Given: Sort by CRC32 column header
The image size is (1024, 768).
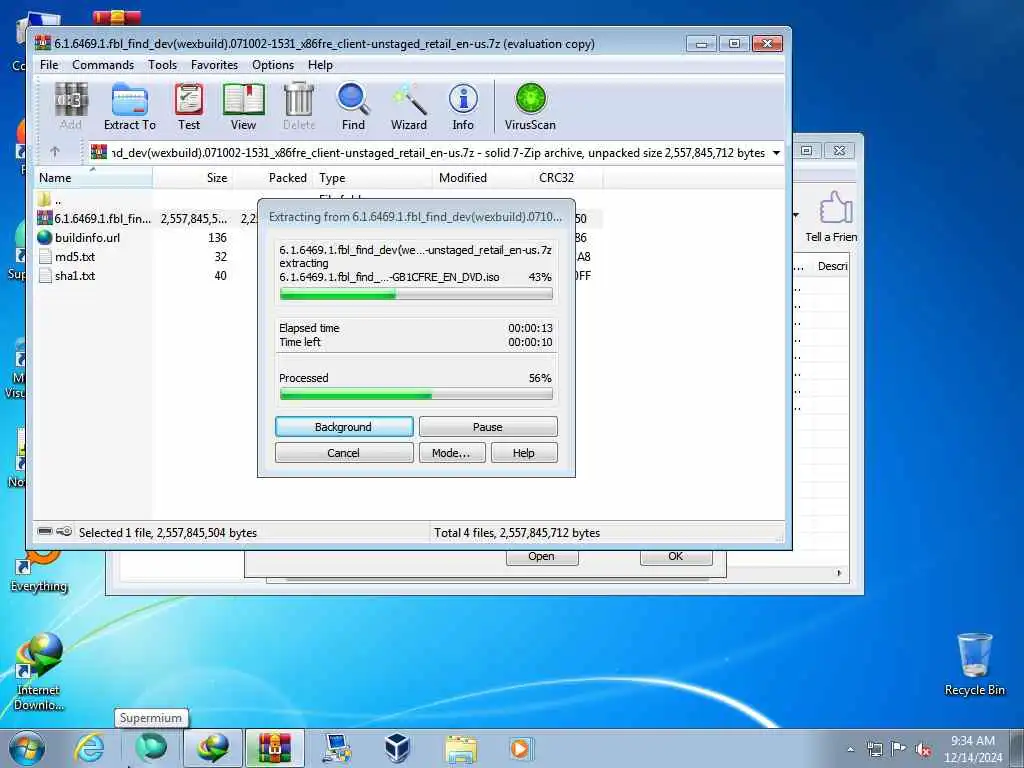Looking at the screenshot, I should click(x=569, y=178).
